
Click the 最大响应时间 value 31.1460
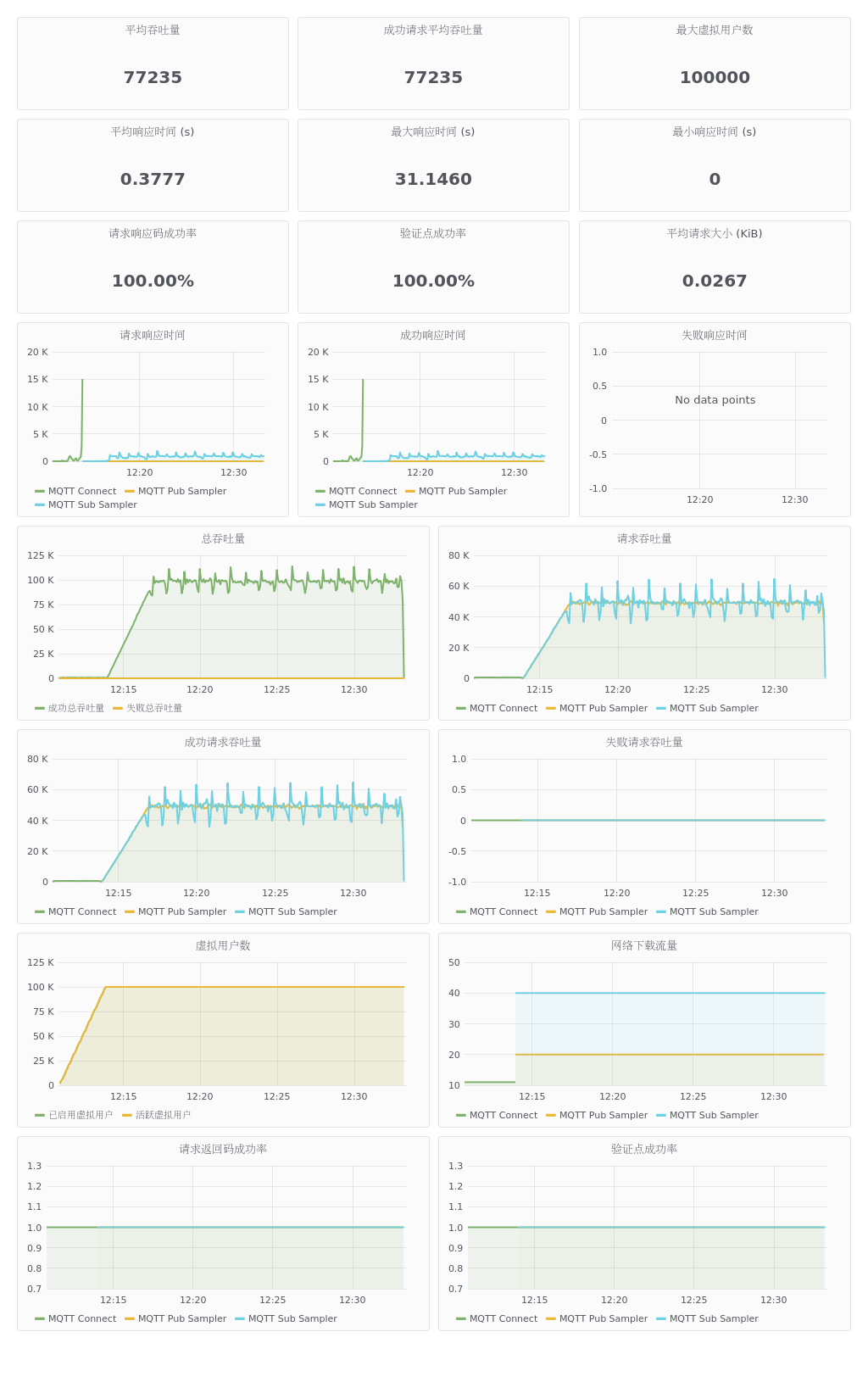(433, 179)
